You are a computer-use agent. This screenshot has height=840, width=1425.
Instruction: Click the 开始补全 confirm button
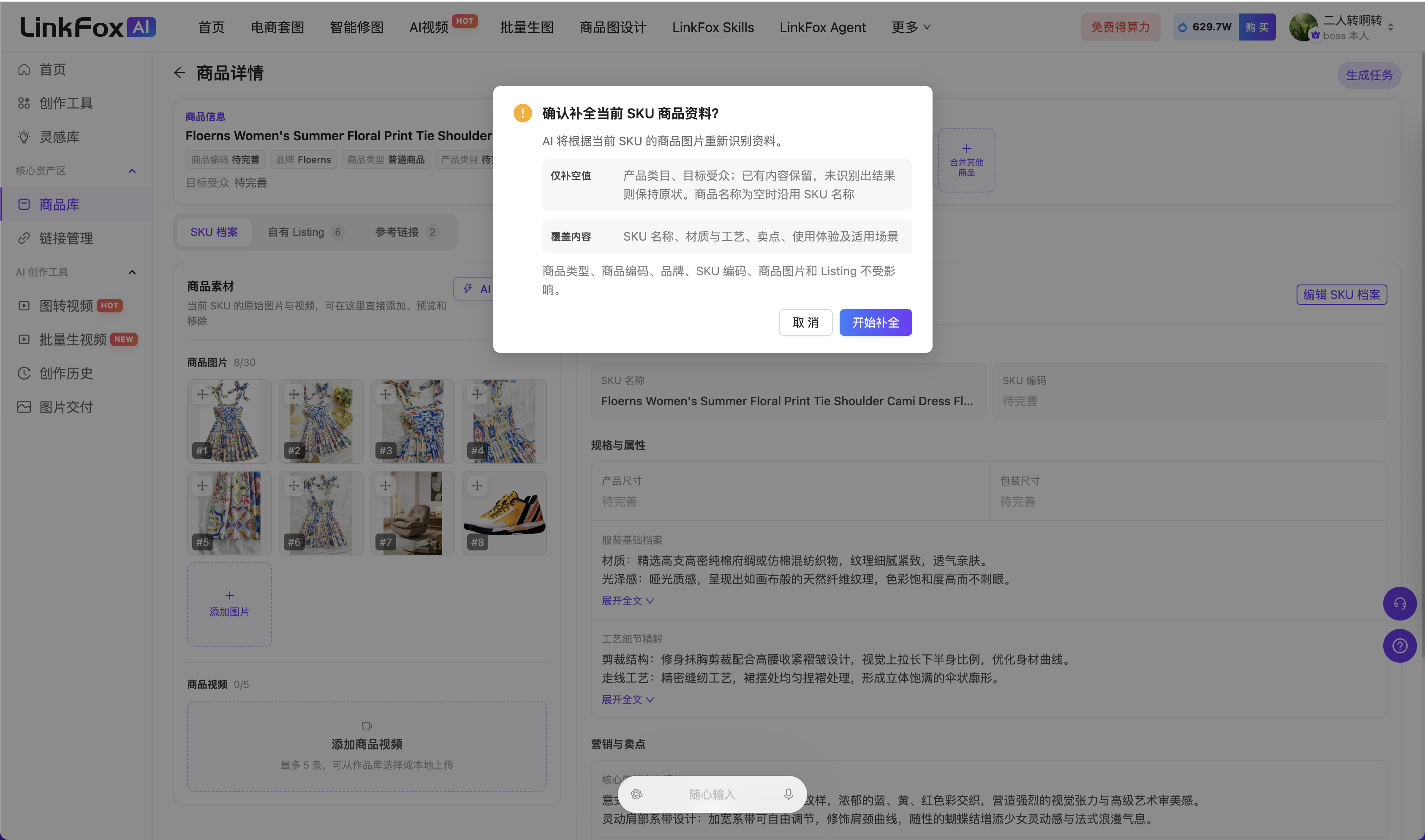click(x=875, y=322)
